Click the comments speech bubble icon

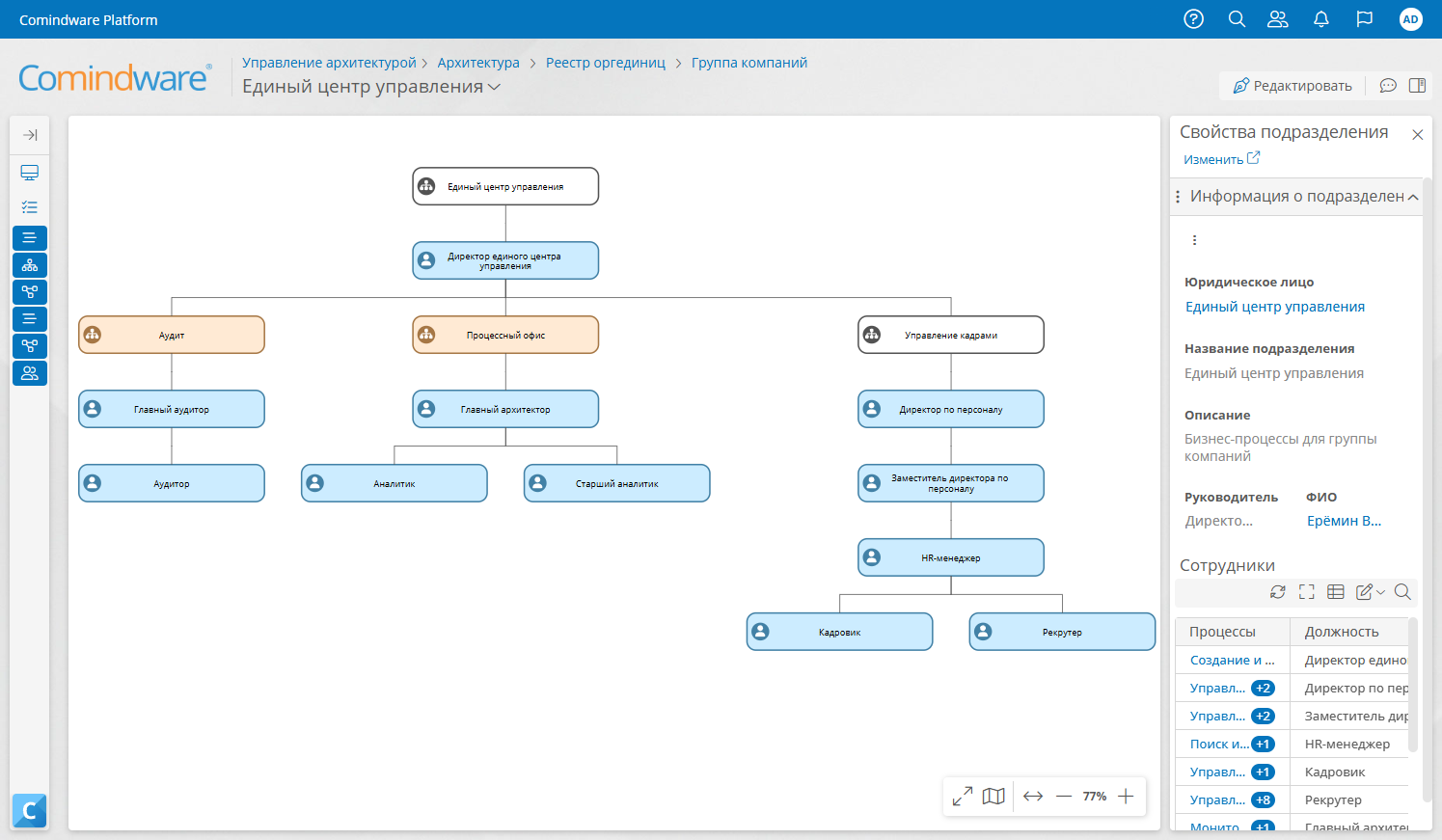click(1388, 86)
